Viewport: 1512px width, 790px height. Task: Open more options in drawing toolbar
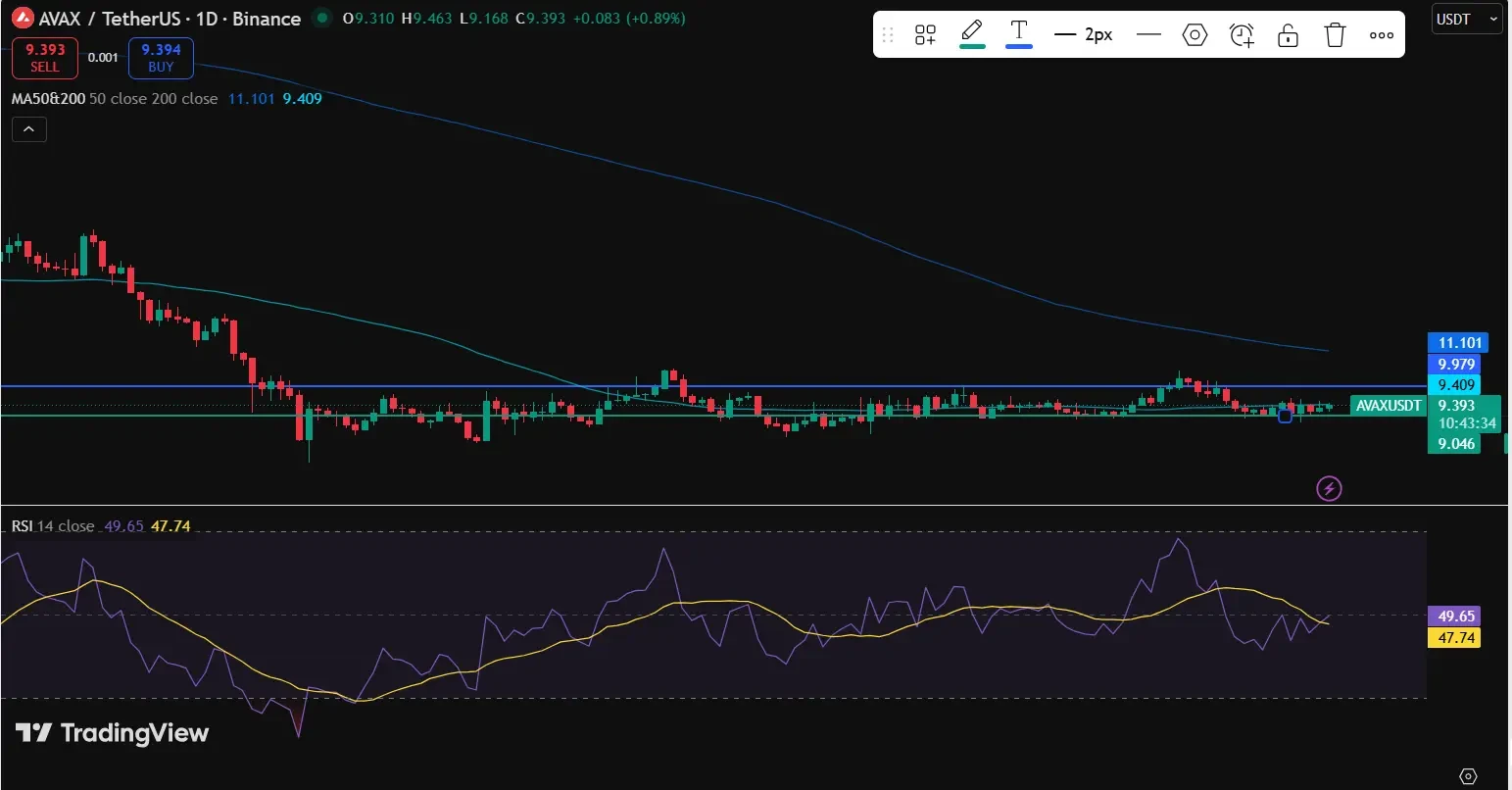(1382, 35)
